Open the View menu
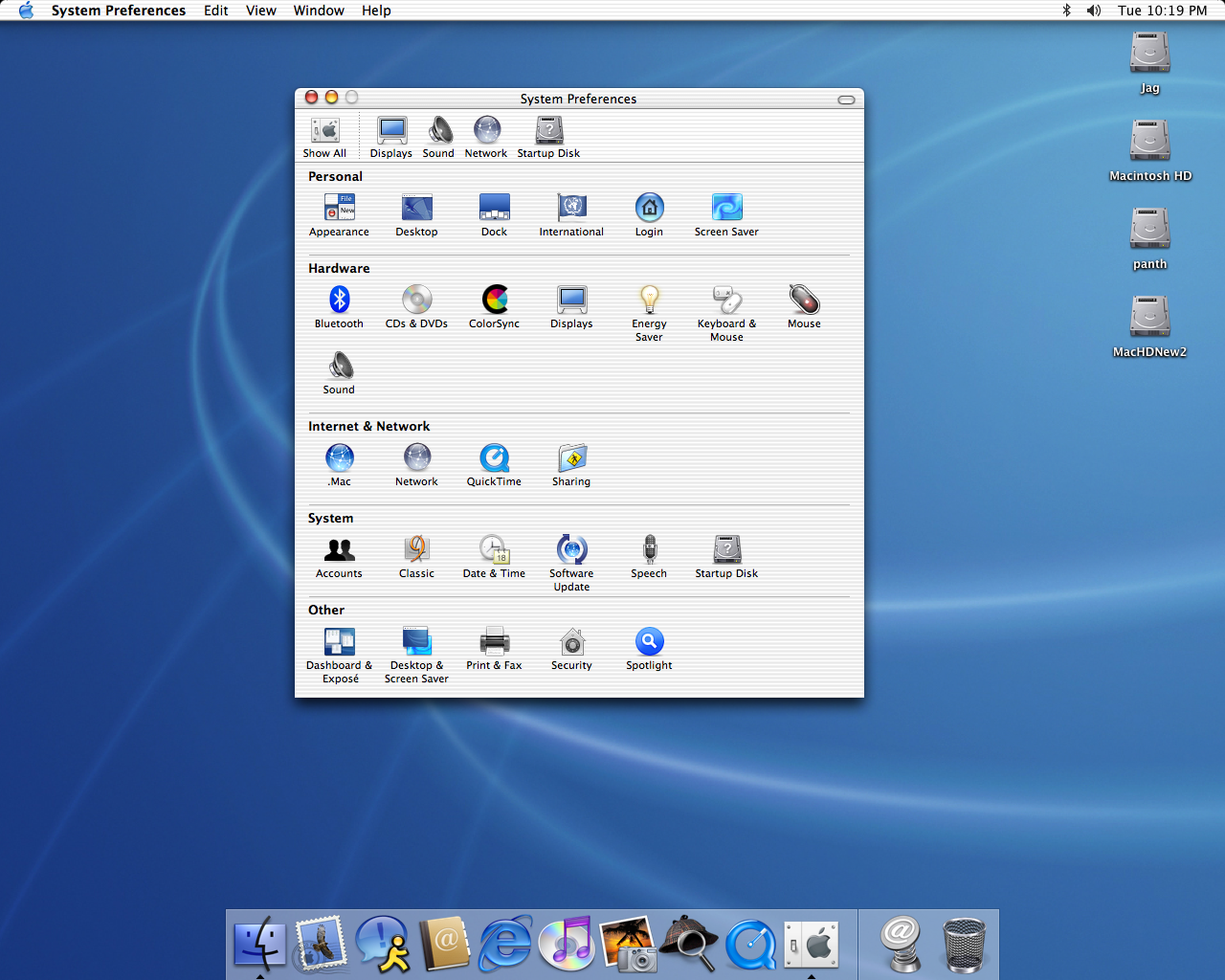The image size is (1225, 980). [260, 11]
